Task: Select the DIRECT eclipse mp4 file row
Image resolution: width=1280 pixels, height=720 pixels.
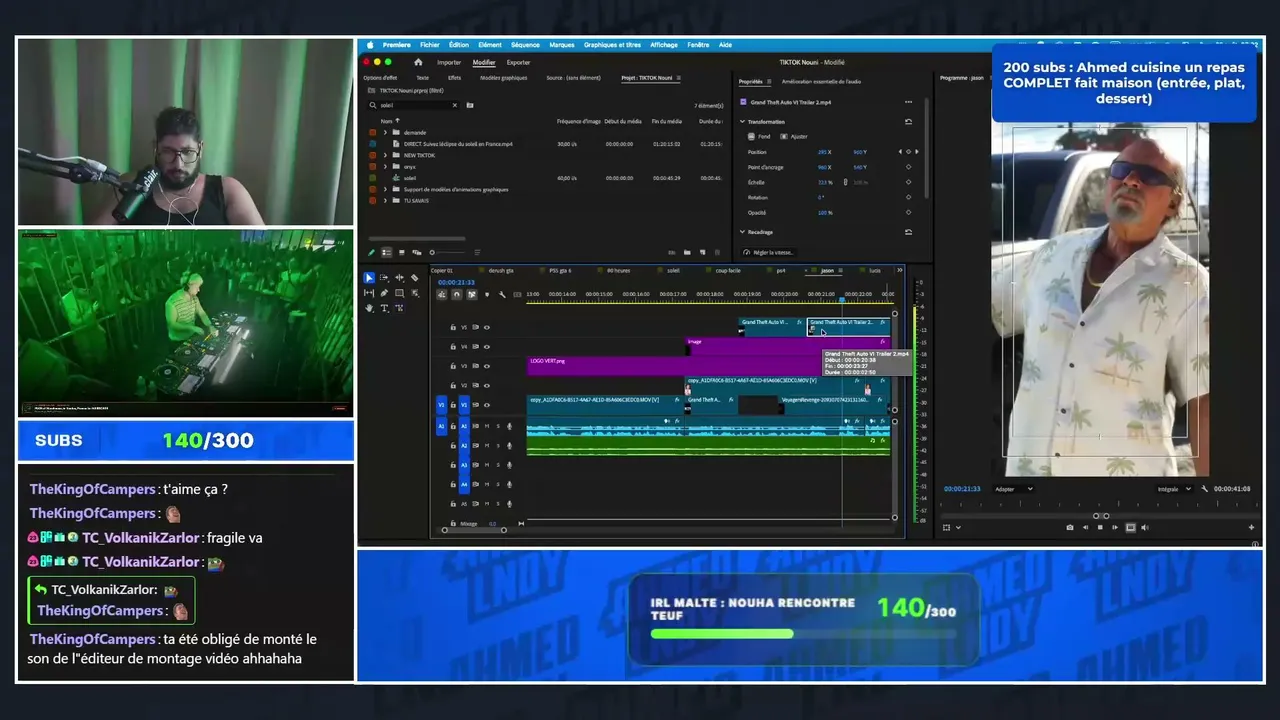Action: pyautogui.click(x=546, y=144)
